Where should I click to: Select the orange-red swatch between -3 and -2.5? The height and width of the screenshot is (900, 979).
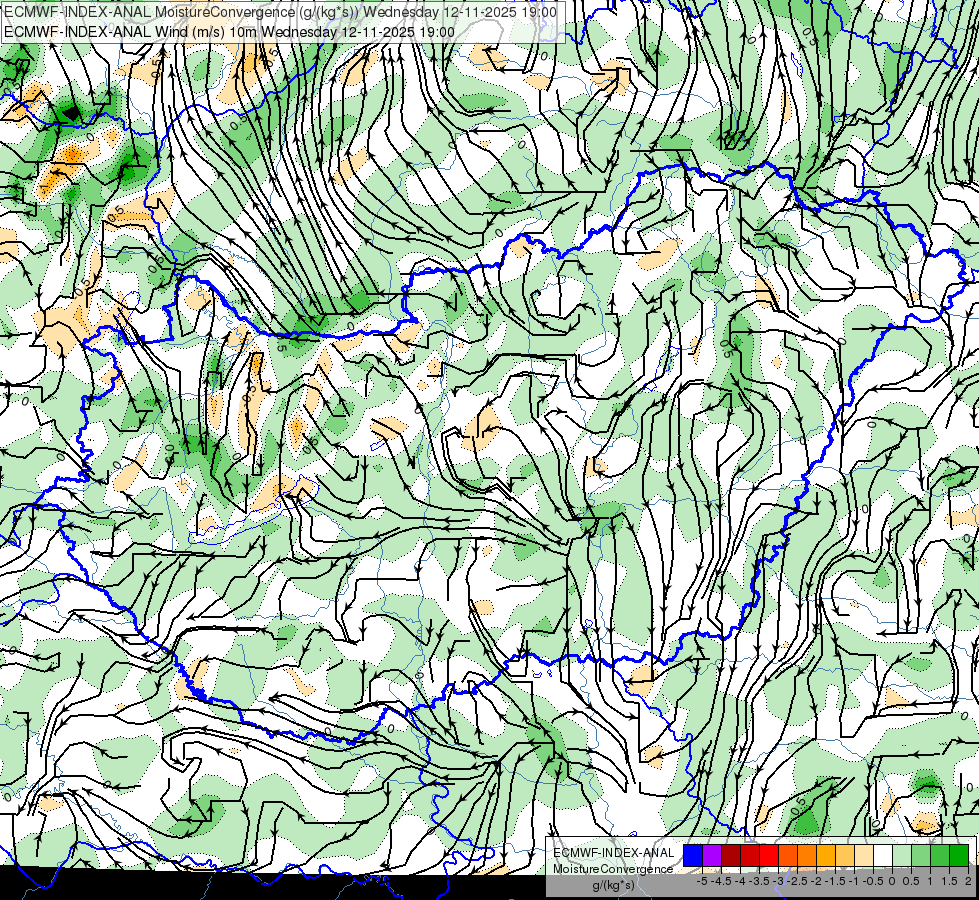pos(788,855)
